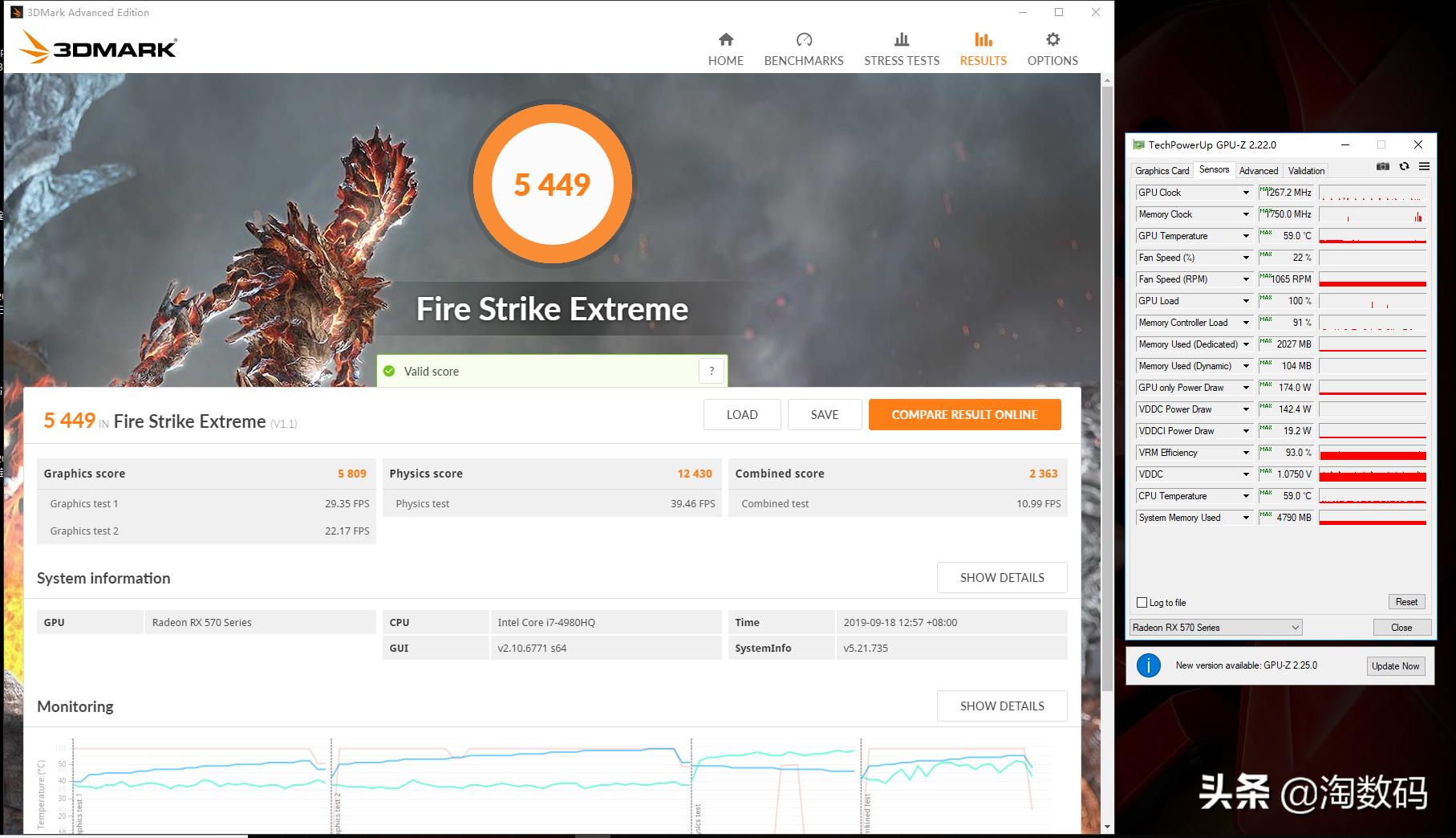Click the Fan Speed (RPM) sensor graph
The height and width of the screenshot is (838, 1456).
[1373, 279]
